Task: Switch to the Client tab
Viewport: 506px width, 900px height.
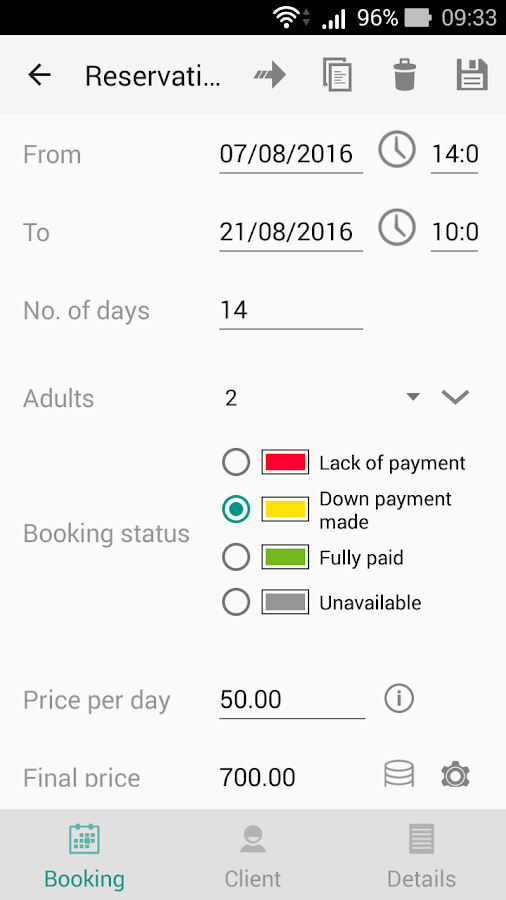Action: (252, 855)
